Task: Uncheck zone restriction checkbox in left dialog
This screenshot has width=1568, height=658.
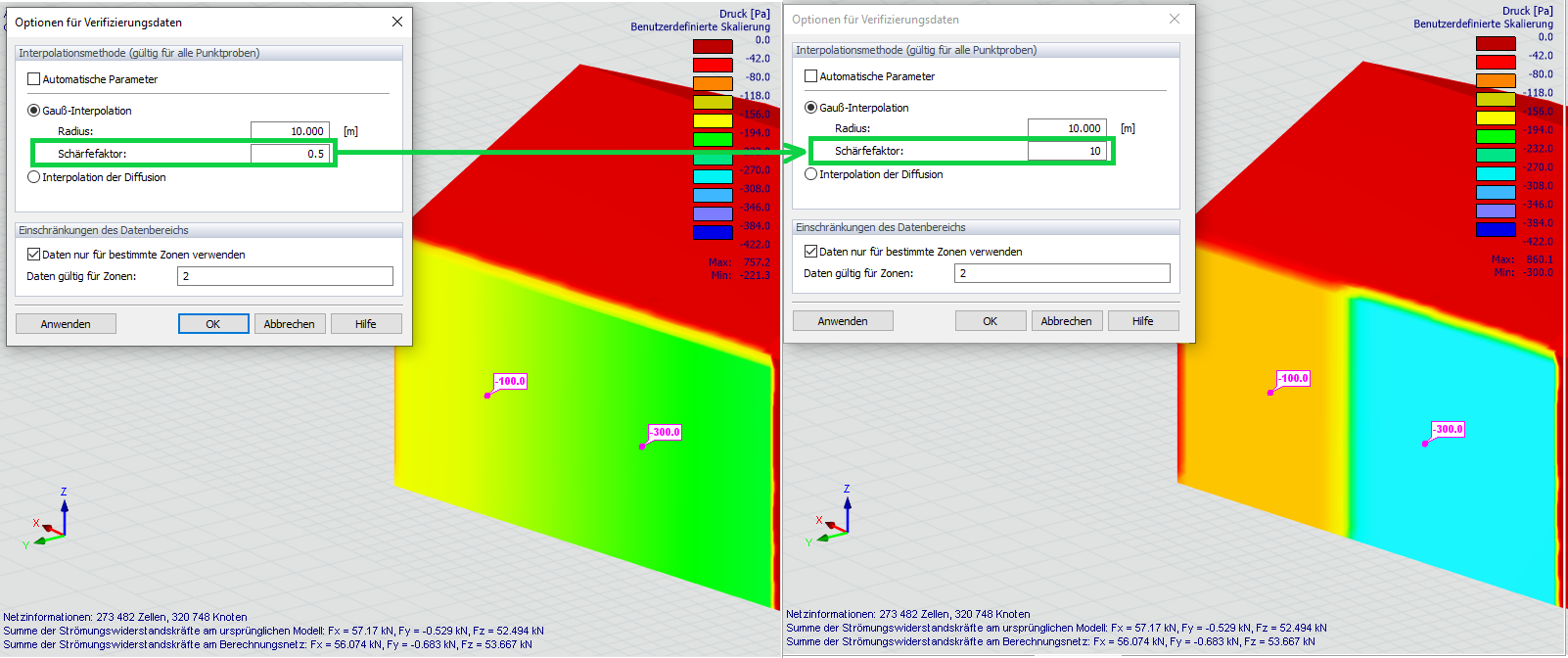Action: click(34, 255)
